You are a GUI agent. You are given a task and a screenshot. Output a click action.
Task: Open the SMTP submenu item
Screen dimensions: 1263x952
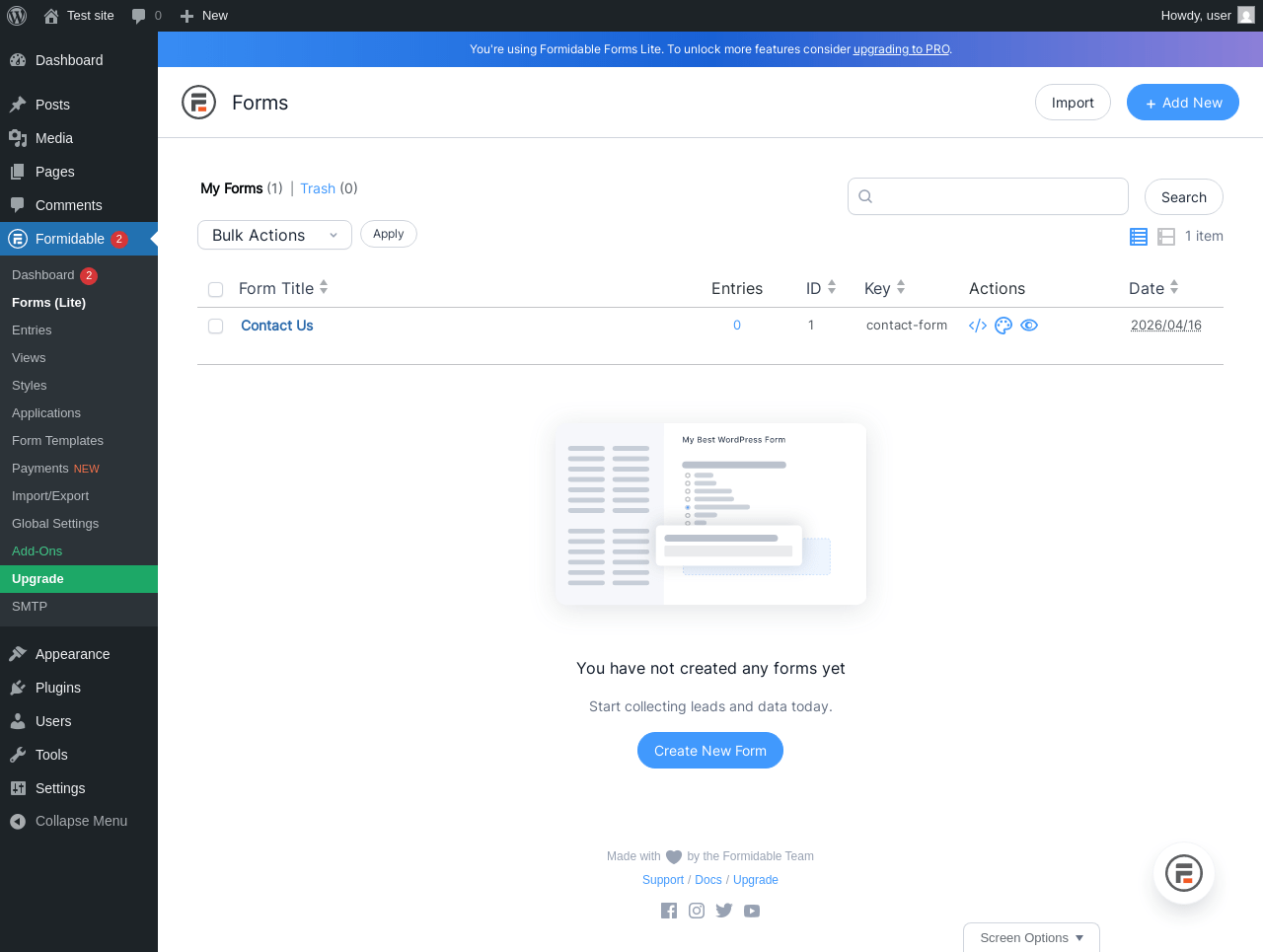click(x=79, y=607)
